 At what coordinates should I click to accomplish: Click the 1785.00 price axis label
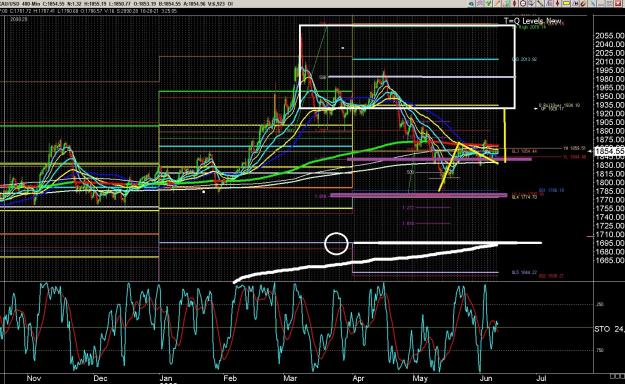click(610, 191)
